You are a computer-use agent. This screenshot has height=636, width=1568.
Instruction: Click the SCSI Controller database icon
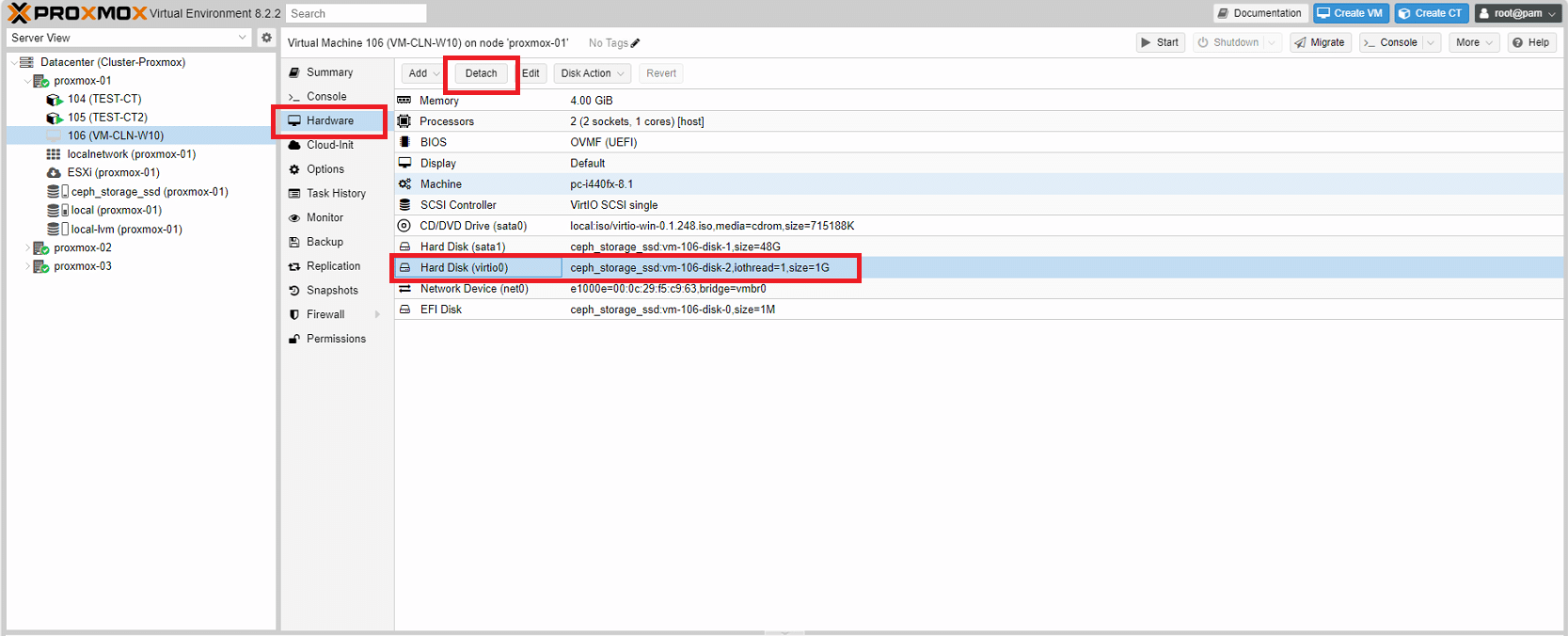tap(404, 205)
